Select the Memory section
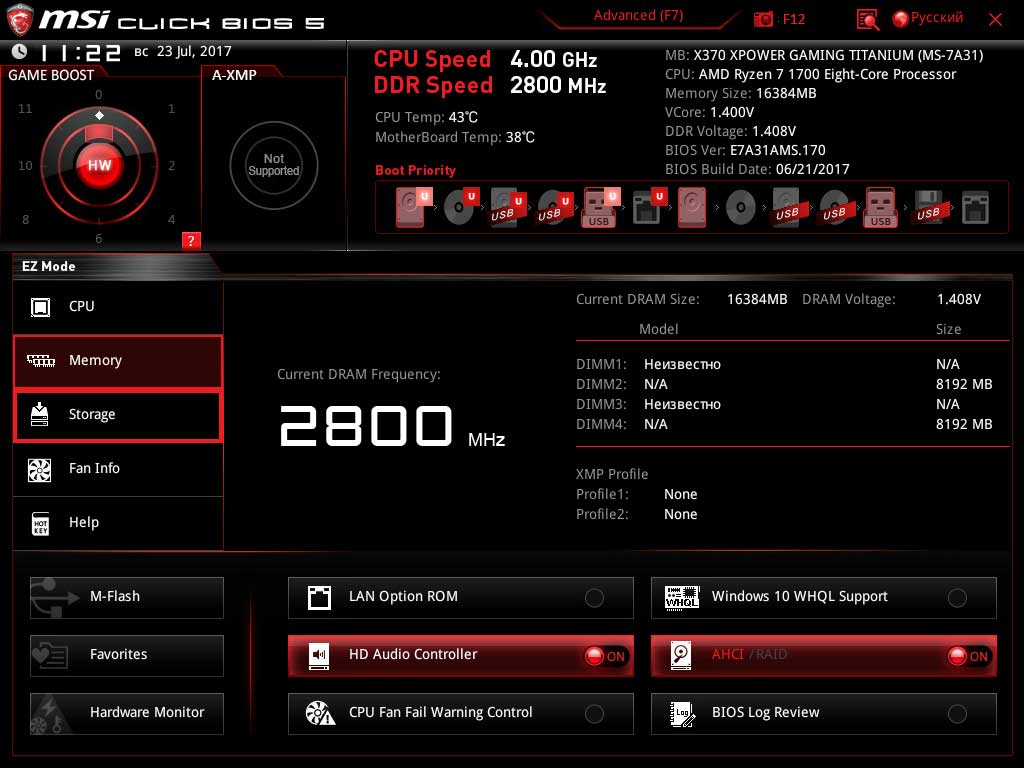Screen dimensions: 1024x768 [118, 360]
